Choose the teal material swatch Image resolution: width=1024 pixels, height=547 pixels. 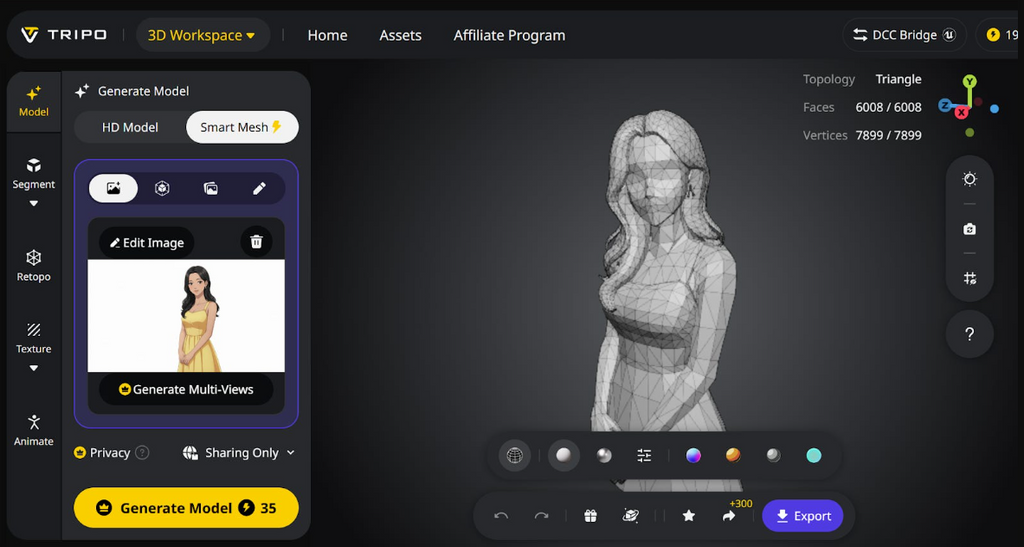pos(814,456)
